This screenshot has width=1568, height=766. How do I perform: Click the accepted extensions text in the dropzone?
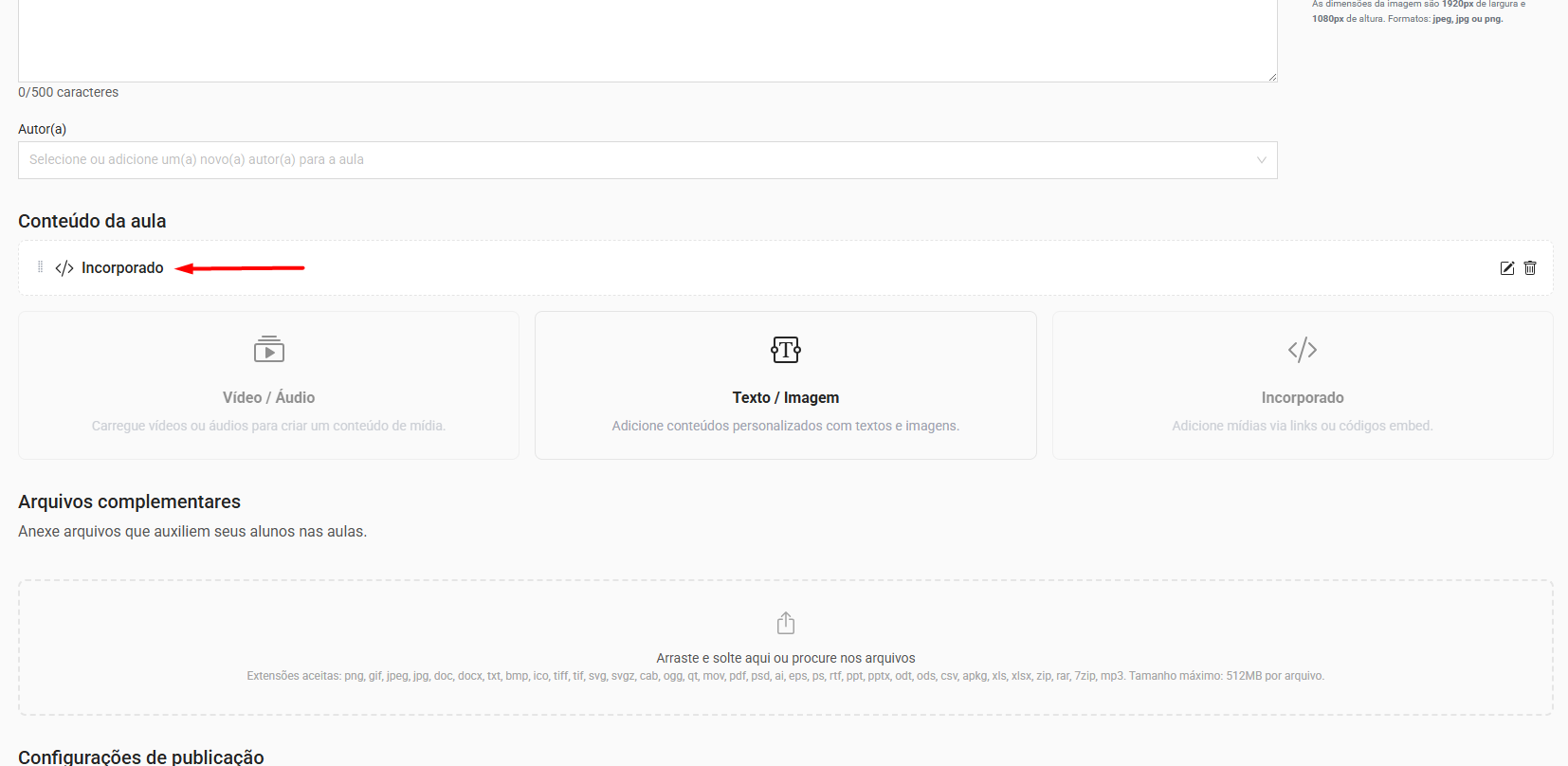785,676
